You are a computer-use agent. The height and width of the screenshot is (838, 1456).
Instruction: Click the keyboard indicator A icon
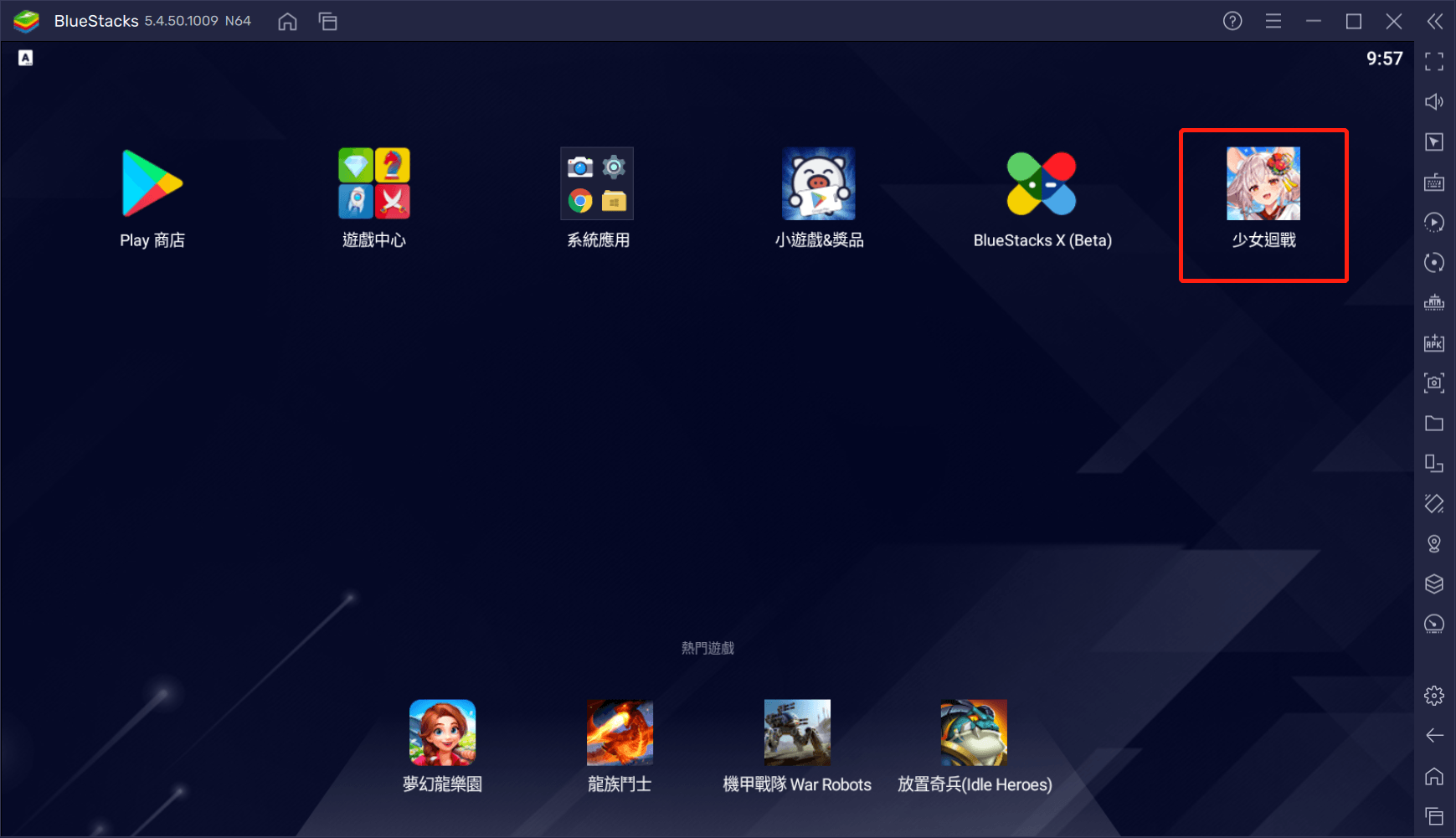(26, 58)
